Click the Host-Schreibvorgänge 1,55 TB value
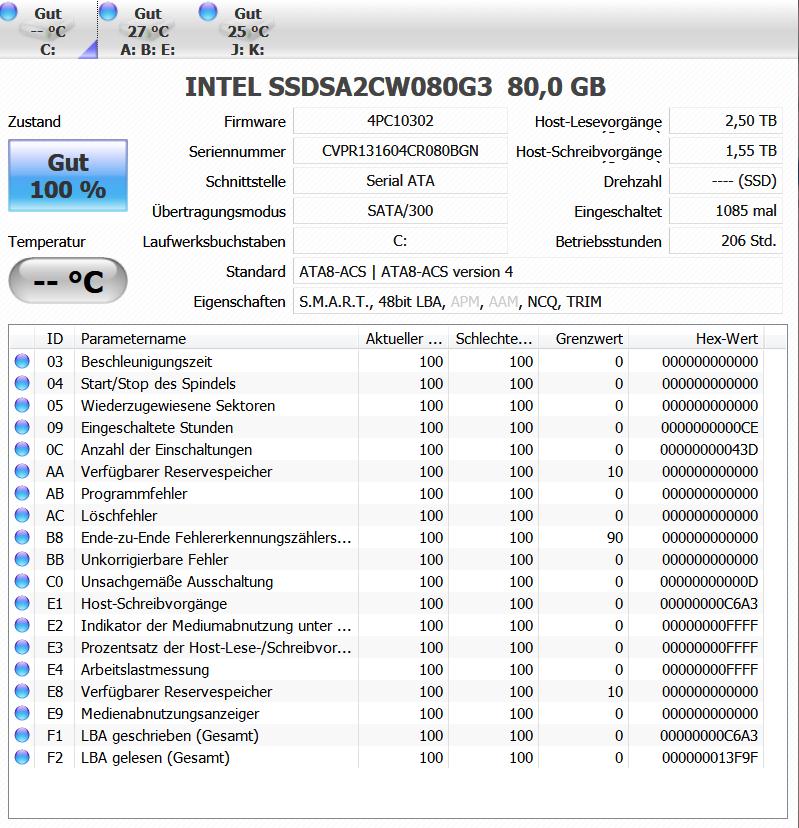Viewport: 799px width, 828px height. [x=726, y=151]
